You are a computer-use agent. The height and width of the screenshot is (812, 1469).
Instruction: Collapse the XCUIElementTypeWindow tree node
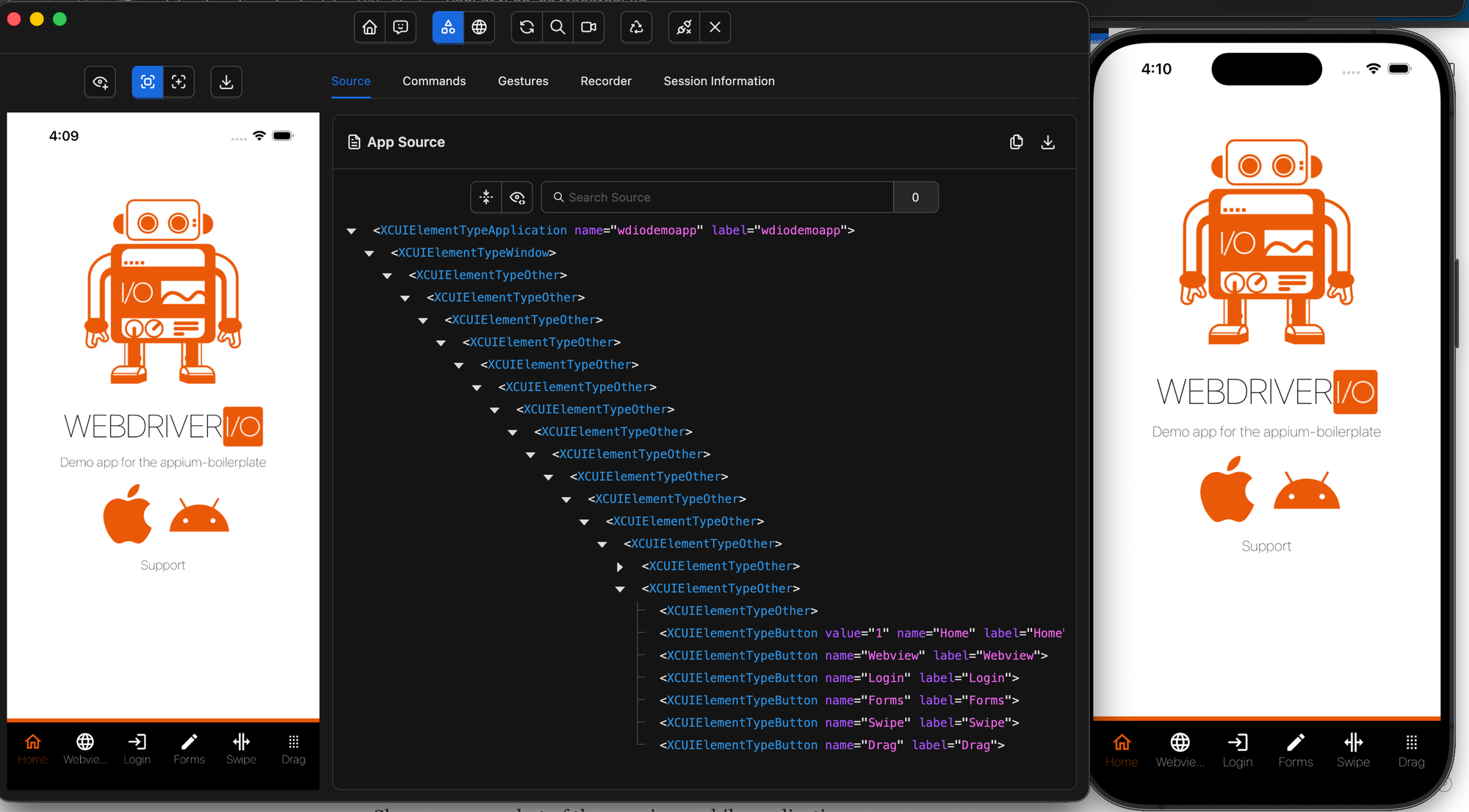pyautogui.click(x=369, y=253)
